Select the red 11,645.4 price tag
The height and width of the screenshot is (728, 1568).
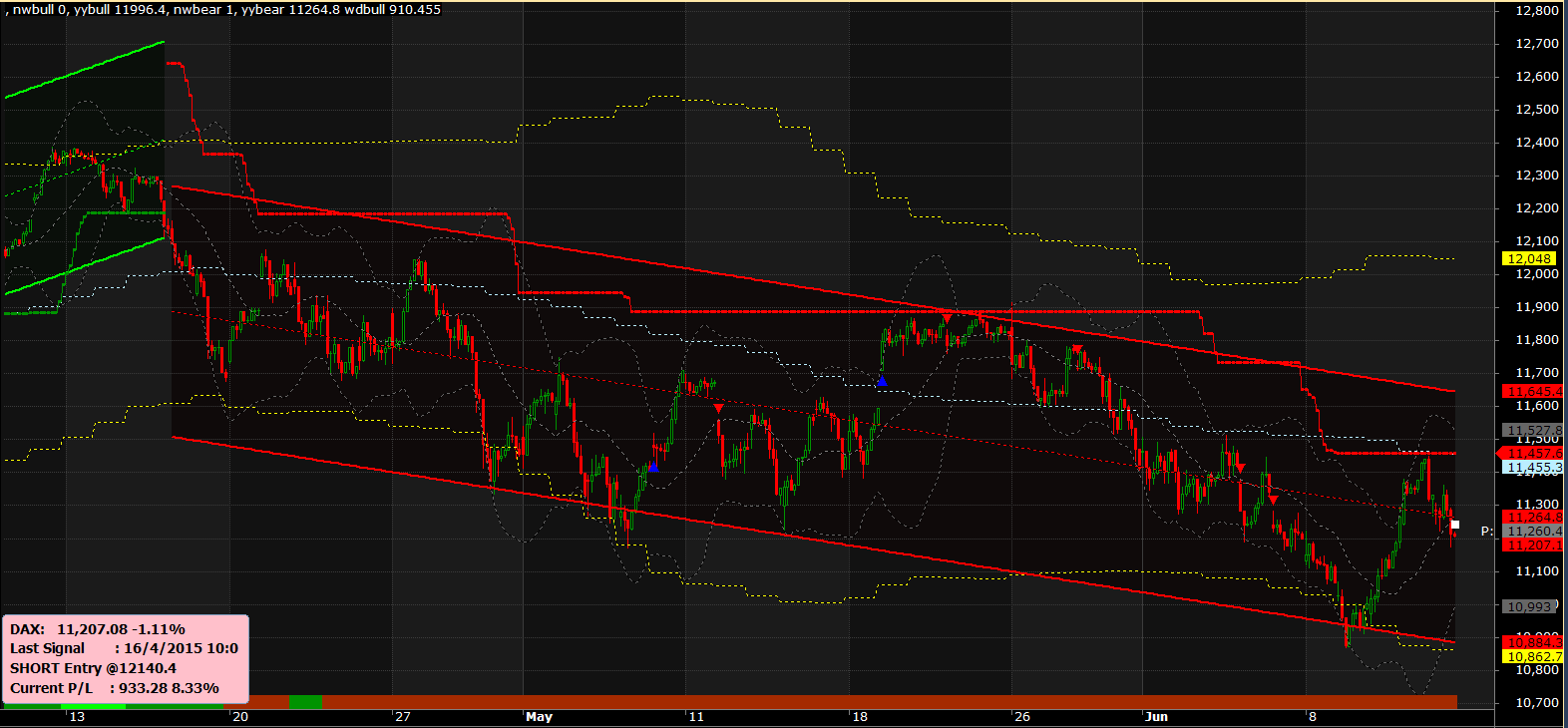[1532, 392]
